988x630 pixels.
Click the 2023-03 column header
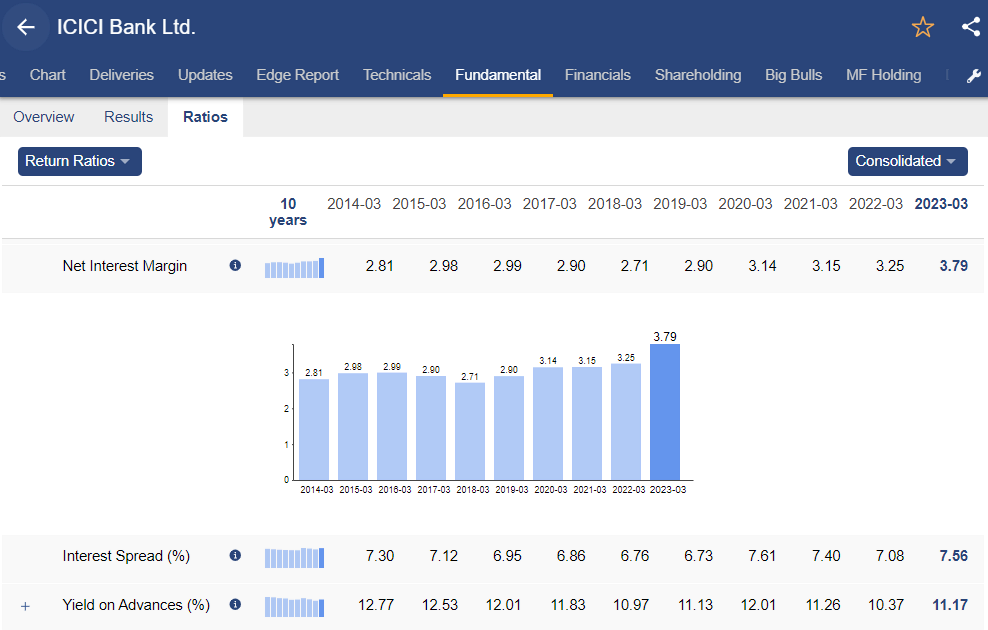(x=941, y=204)
